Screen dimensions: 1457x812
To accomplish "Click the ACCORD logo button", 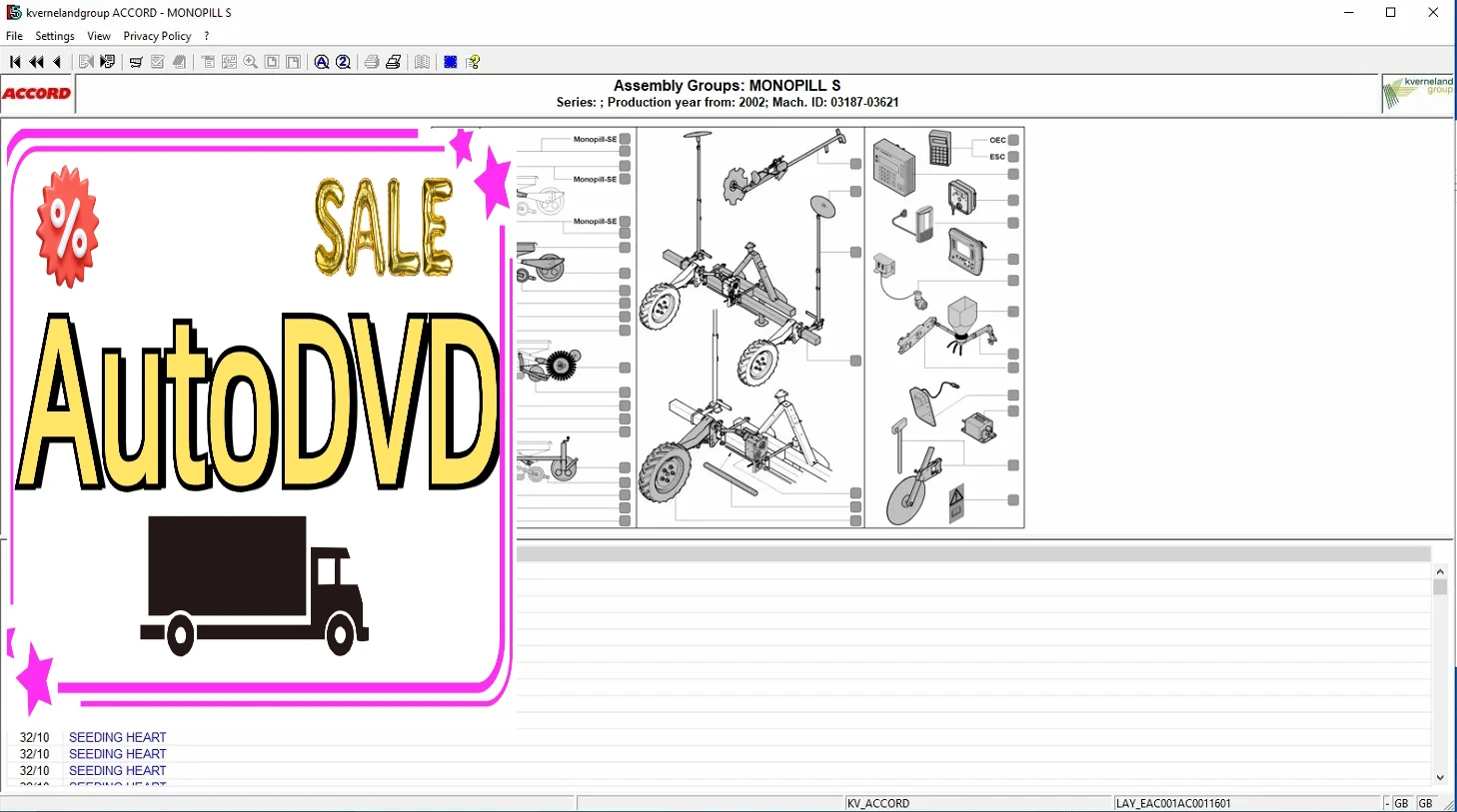I will pyautogui.click(x=37, y=94).
